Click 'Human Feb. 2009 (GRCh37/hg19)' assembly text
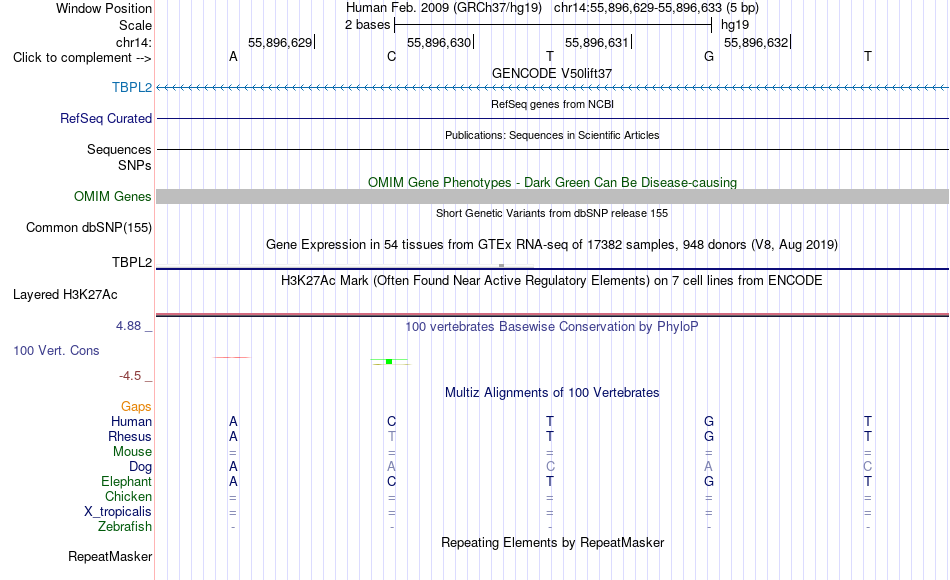The height and width of the screenshot is (580, 950). click(443, 8)
